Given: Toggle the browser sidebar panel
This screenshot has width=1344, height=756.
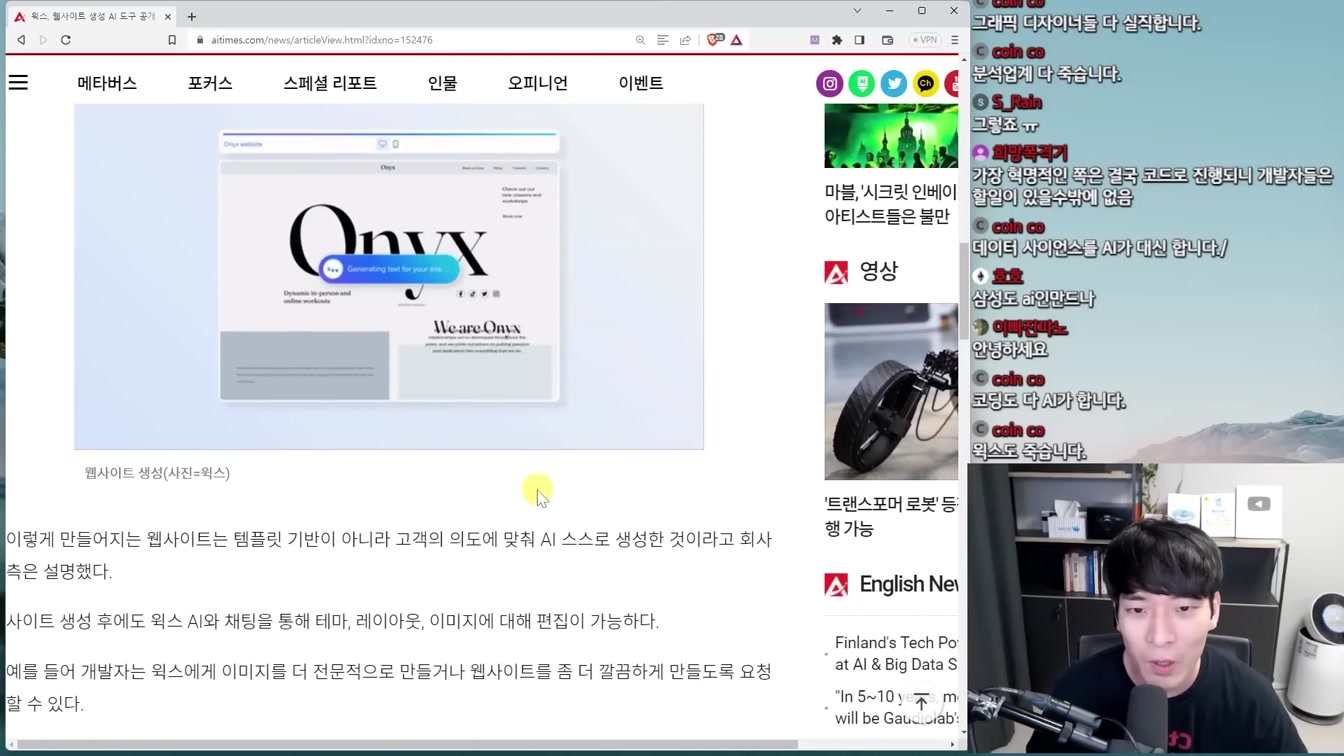Looking at the screenshot, I should point(860,40).
